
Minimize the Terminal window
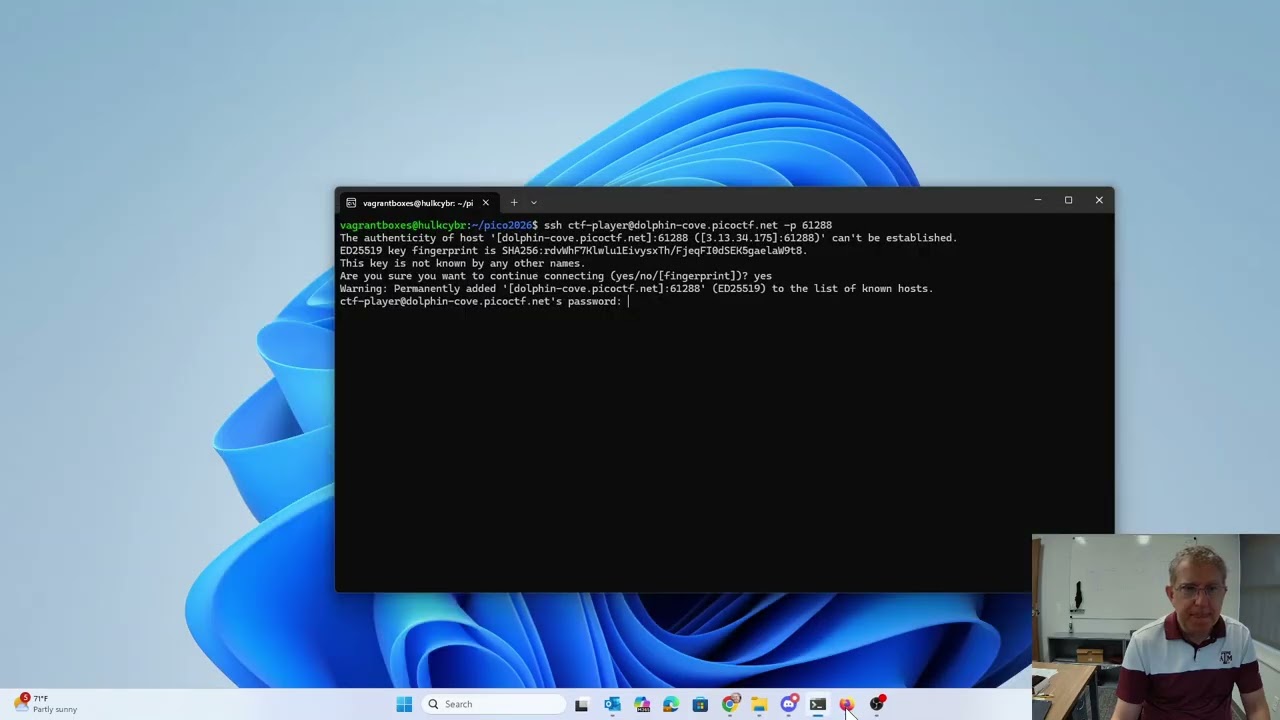pos(1038,200)
